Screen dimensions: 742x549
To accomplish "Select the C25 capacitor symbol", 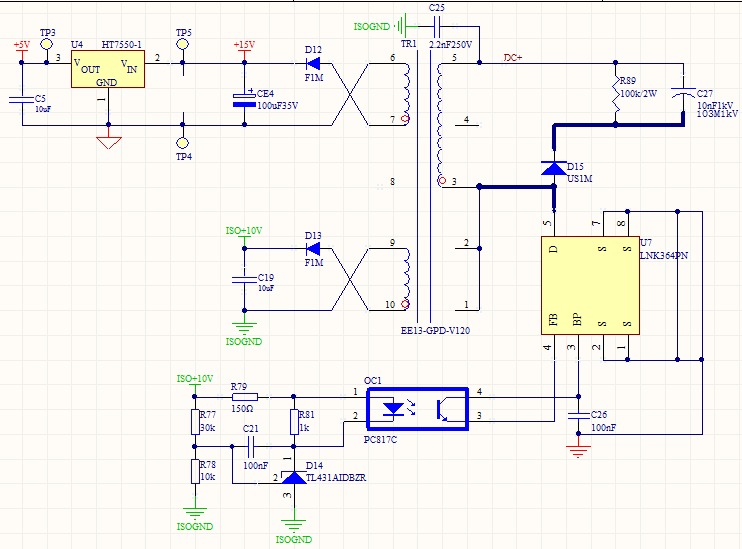I will (437, 27).
